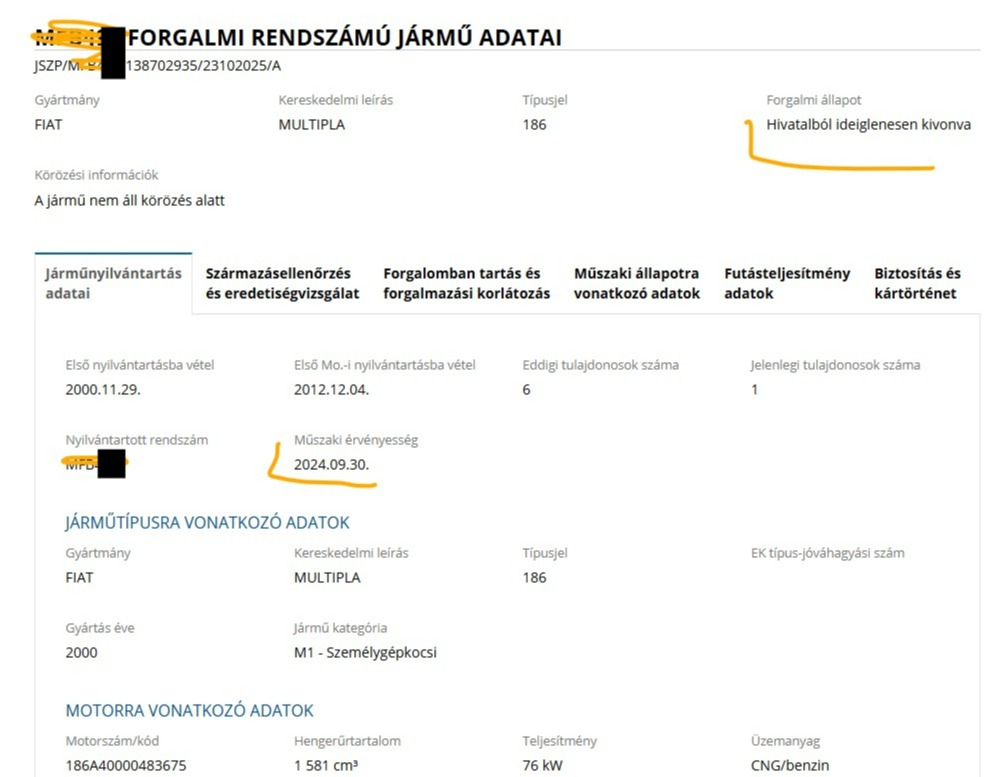1001x777 pixels.
Task: Click the Hivatalból ideiglenesen kivonva status text
Action: point(868,125)
